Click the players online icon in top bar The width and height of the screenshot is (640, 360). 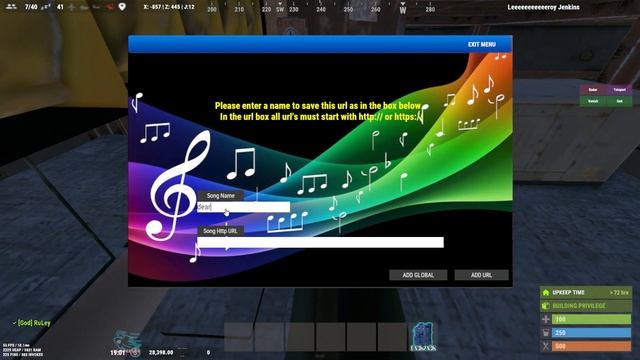pyautogui.click(x=11, y=7)
